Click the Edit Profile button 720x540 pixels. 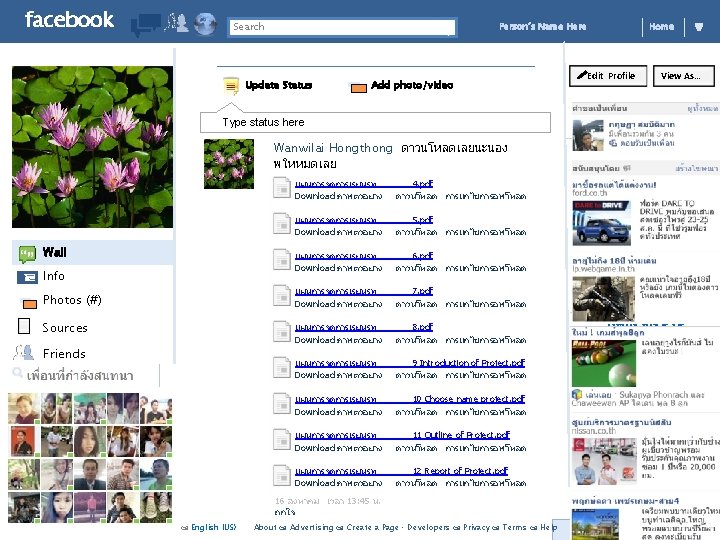tap(608, 76)
